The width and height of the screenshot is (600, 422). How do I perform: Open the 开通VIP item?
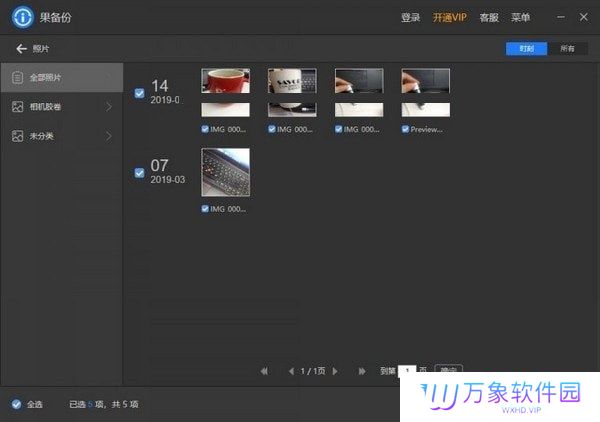[x=450, y=18]
